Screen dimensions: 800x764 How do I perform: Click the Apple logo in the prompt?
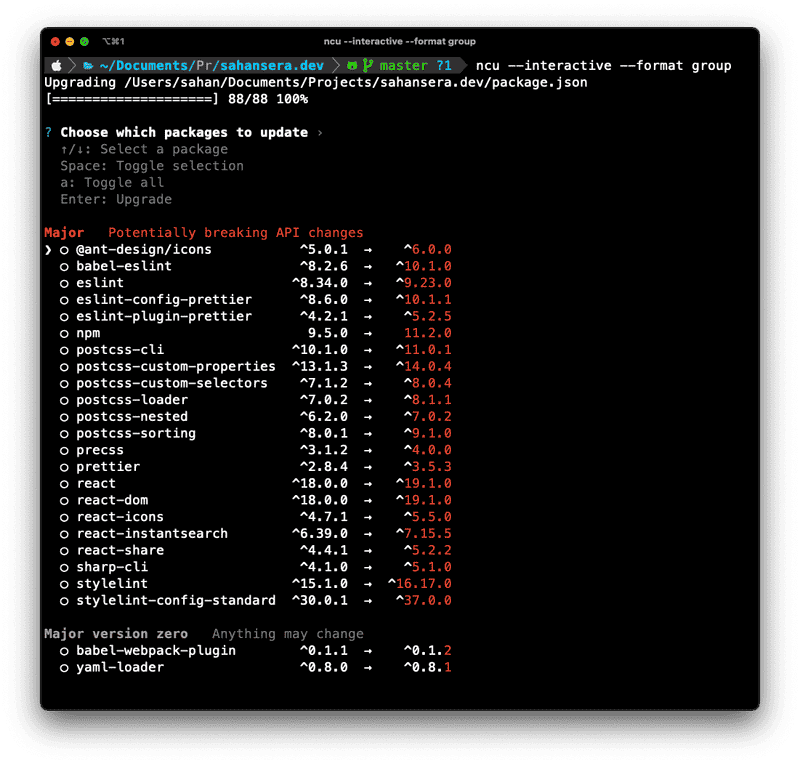tap(57, 65)
